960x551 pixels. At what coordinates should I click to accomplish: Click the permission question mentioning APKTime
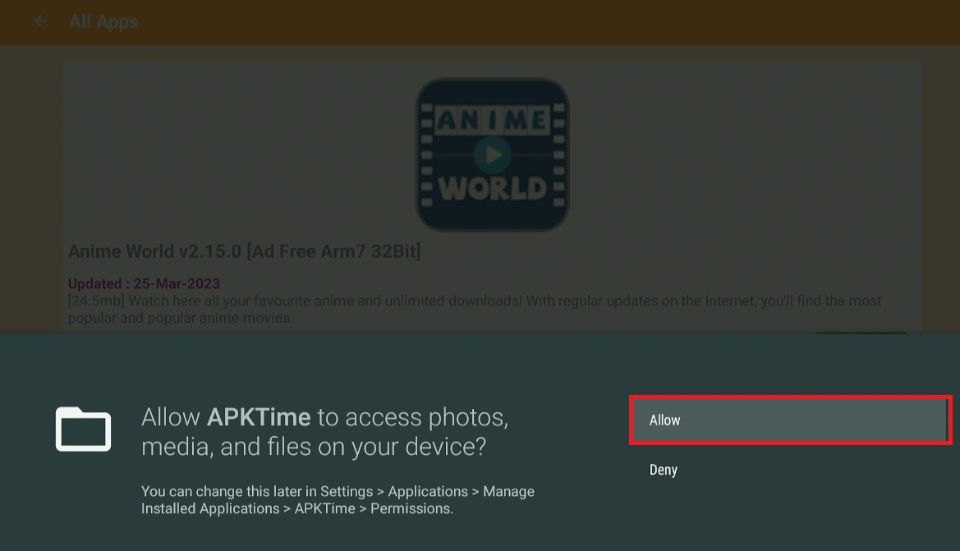[x=324, y=432]
